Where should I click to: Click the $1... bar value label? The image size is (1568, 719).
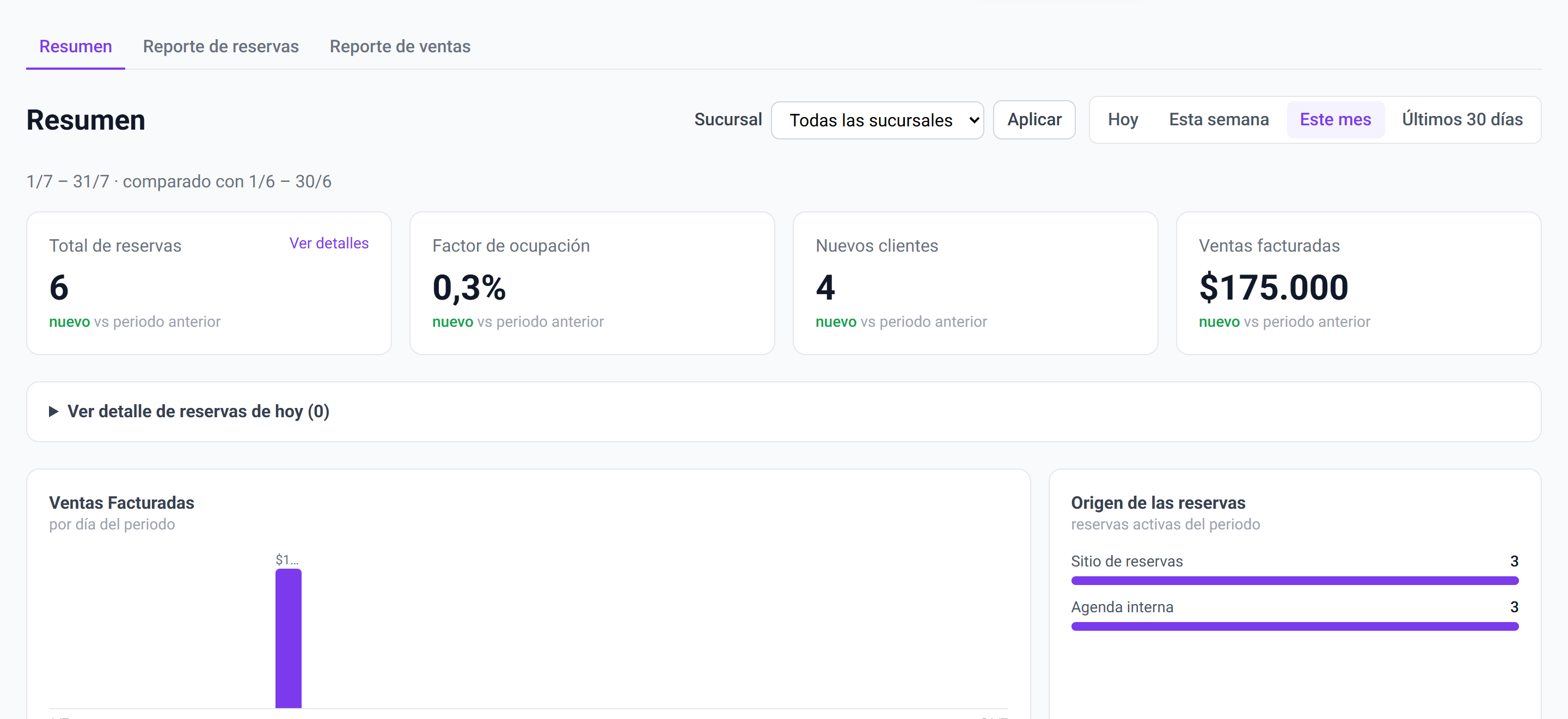click(x=287, y=559)
